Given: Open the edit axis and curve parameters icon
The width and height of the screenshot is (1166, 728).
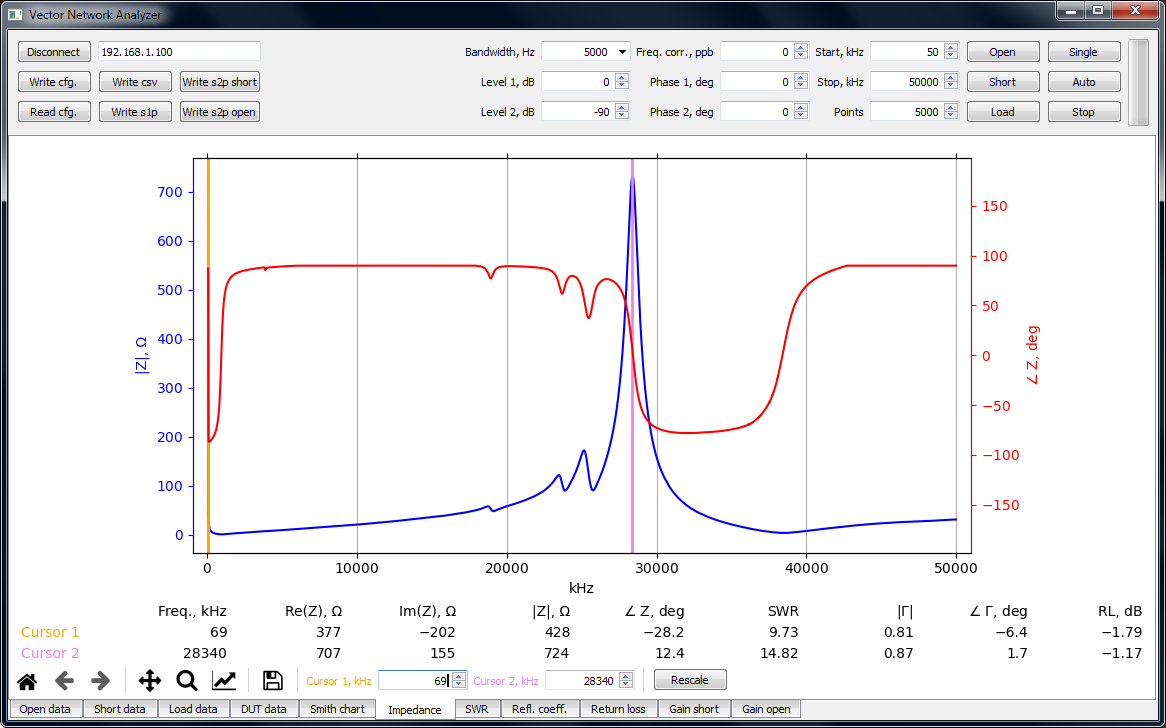Looking at the screenshot, I should (x=225, y=681).
